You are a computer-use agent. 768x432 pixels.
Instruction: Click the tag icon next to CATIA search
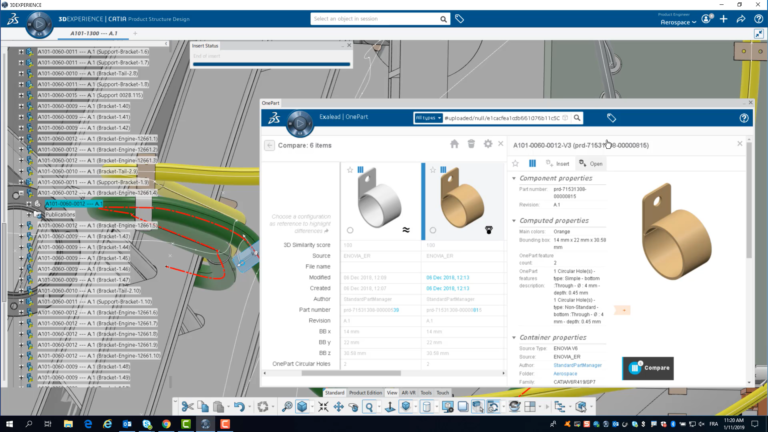pyautogui.click(x=459, y=19)
